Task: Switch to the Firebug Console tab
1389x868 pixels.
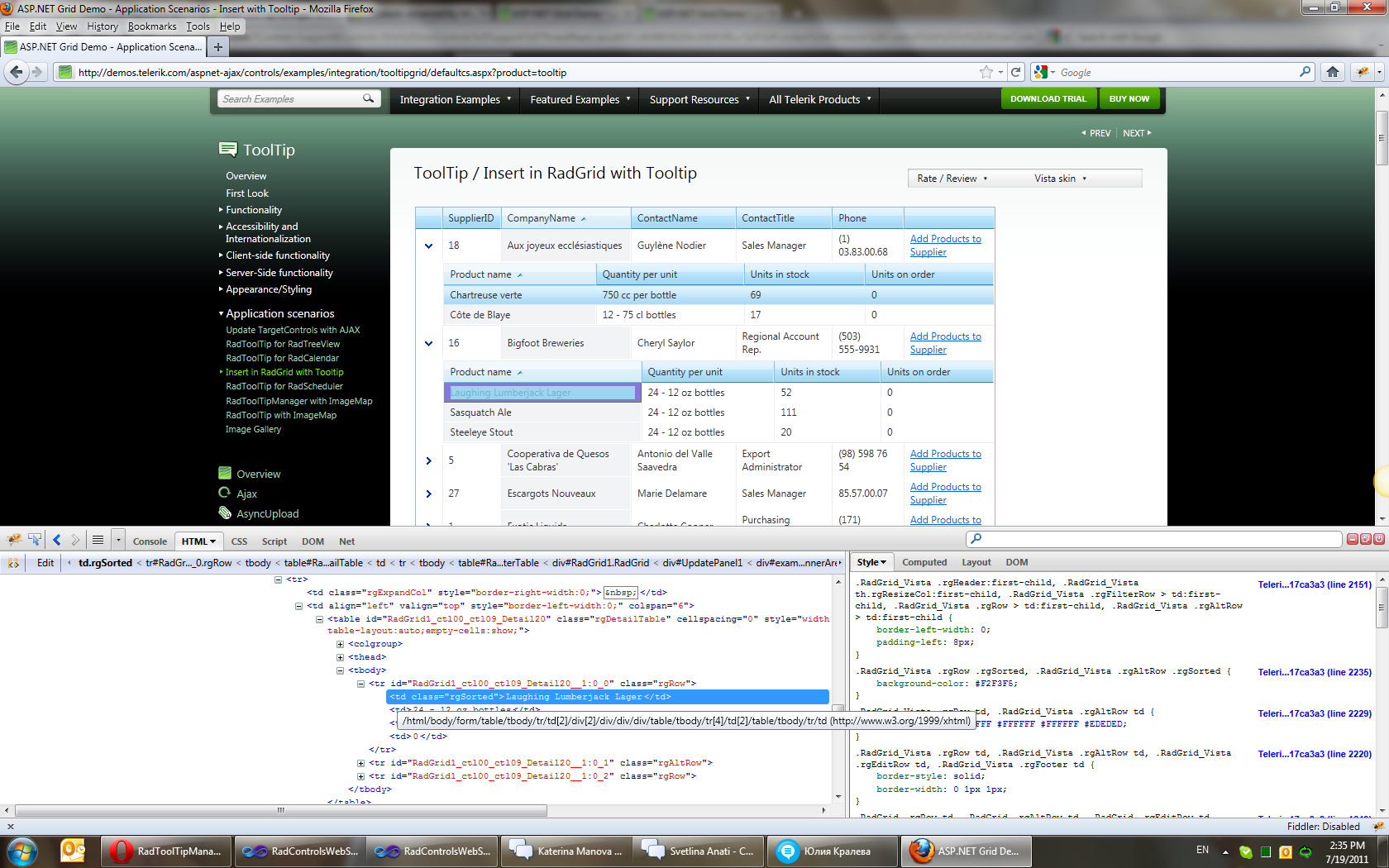Action: tap(150, 541)
